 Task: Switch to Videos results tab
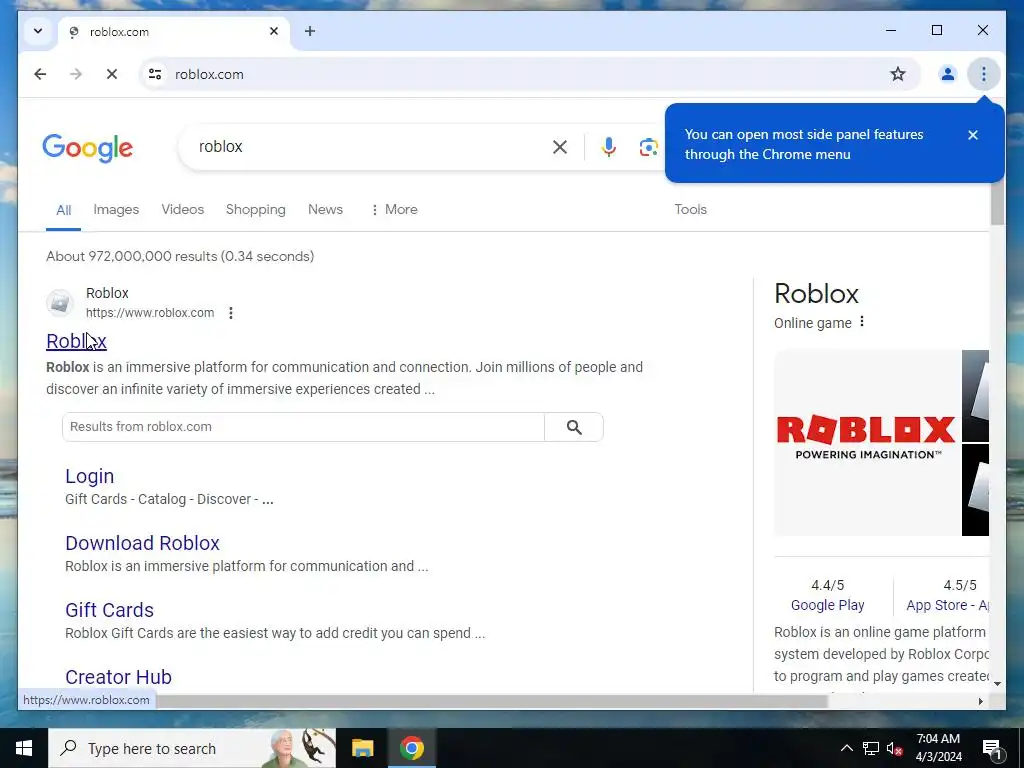[183, 210]
